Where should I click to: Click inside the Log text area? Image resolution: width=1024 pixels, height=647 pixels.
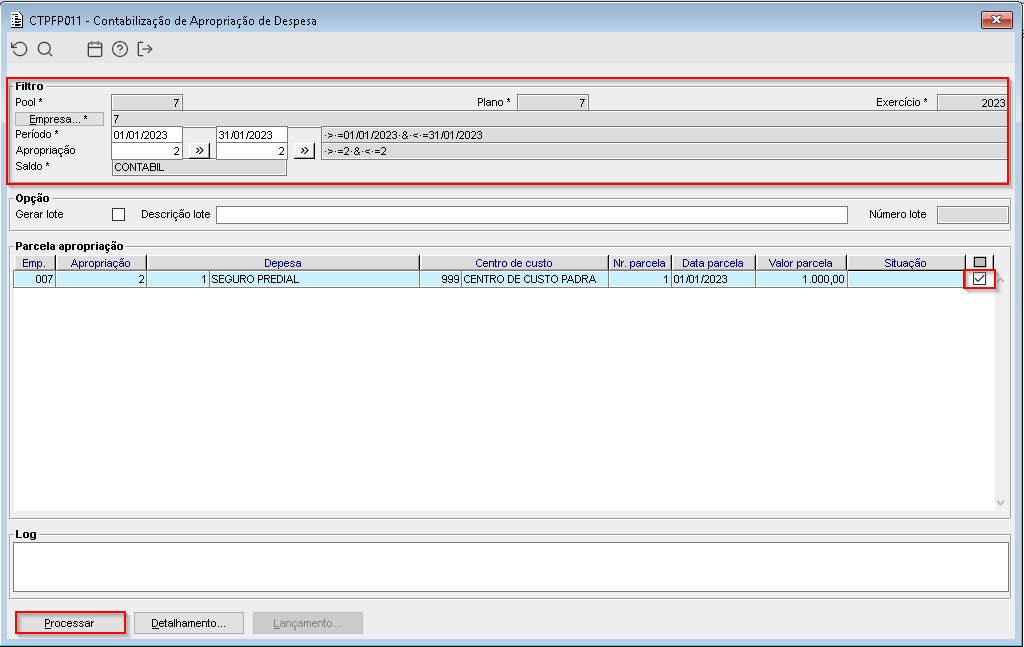coord(511,567)
